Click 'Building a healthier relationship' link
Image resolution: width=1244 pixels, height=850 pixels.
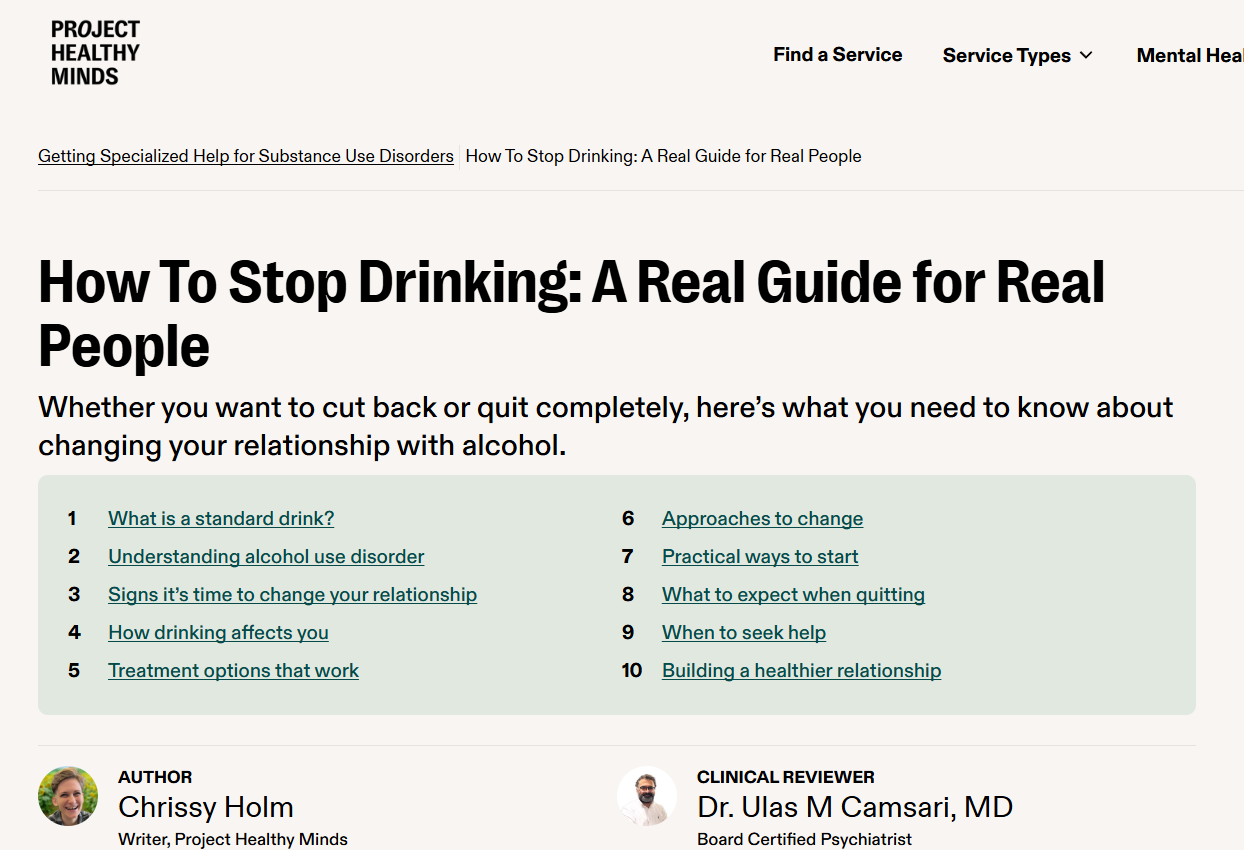pyautogui.click(x=801, y=670)
